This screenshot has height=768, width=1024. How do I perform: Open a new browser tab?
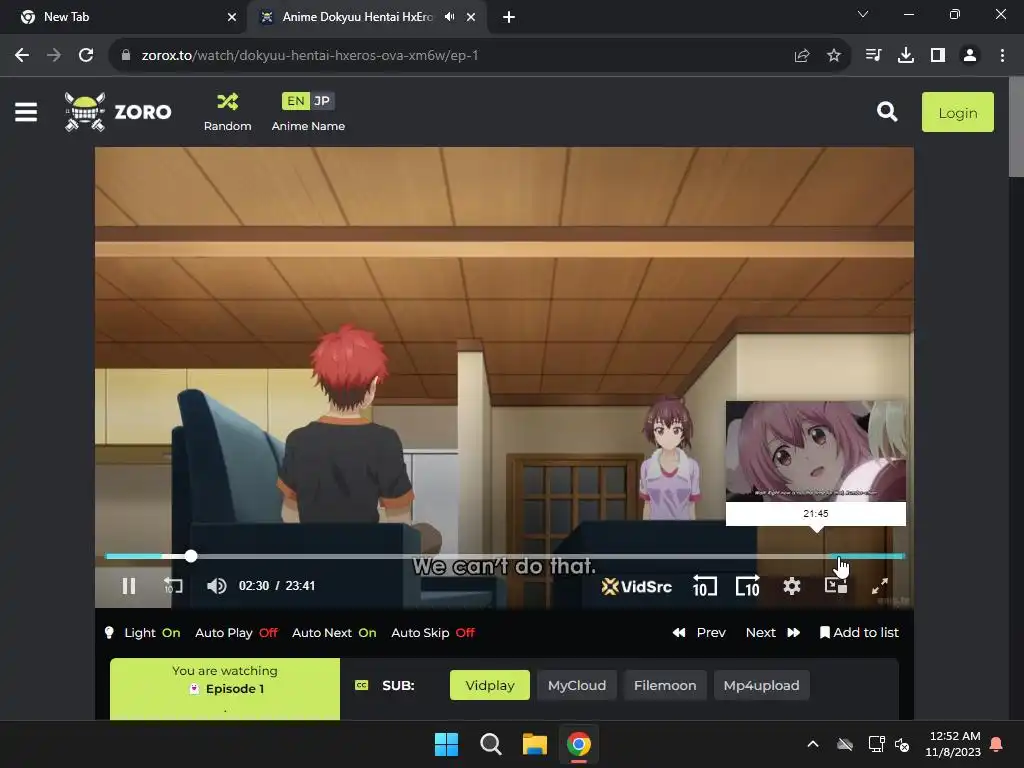(509, 18)
